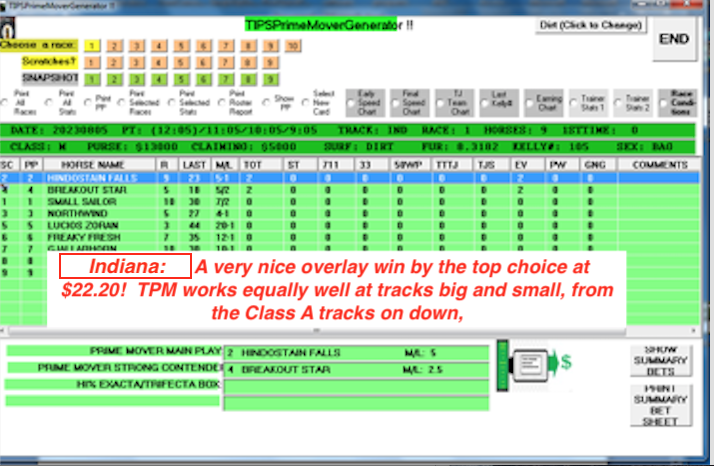The height and width of the screenshot is (466, 714).
Task: Select Print Selected Stats radio button
Action: click(171, 102)
